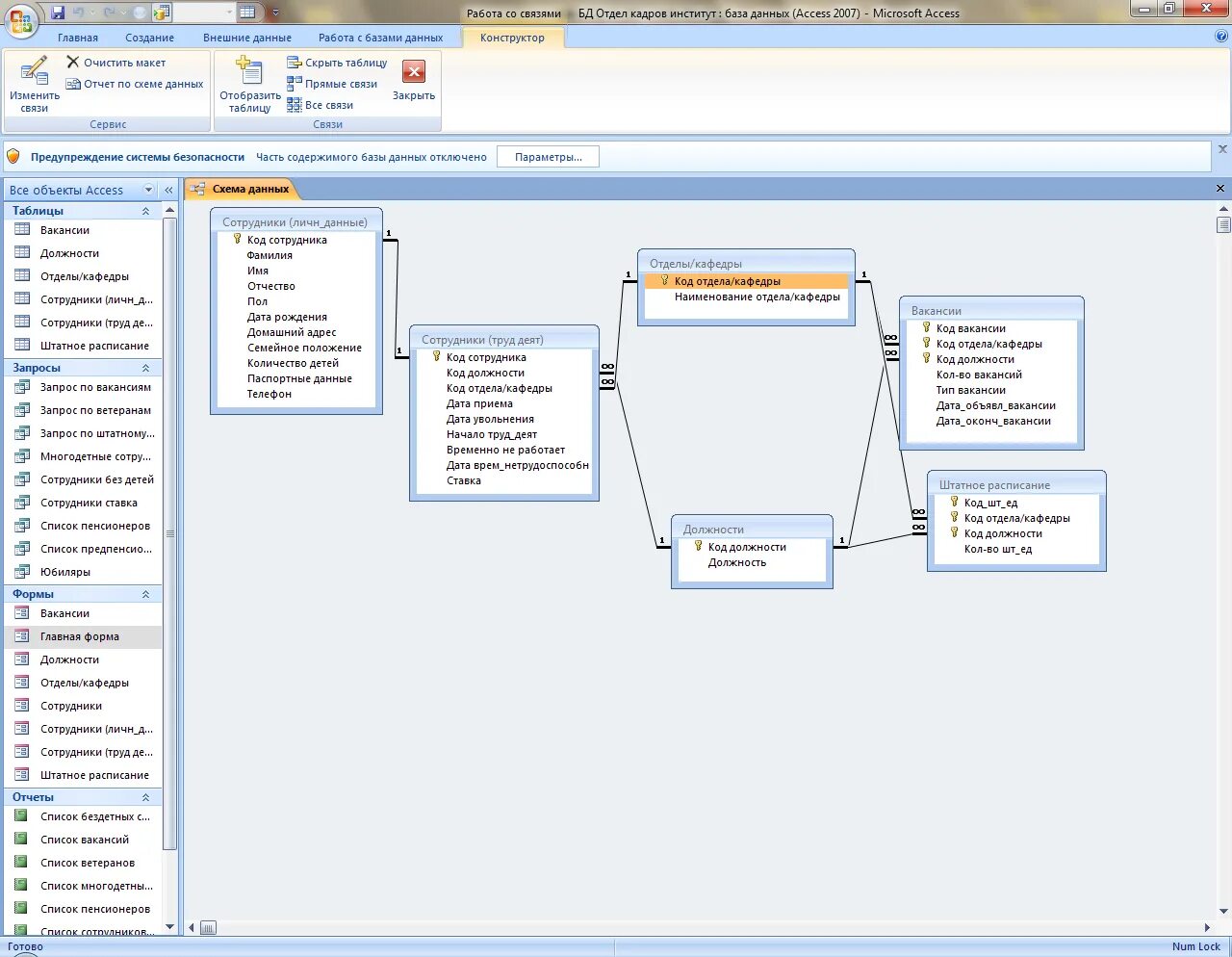Click Отобразить таблицу button

250,84
